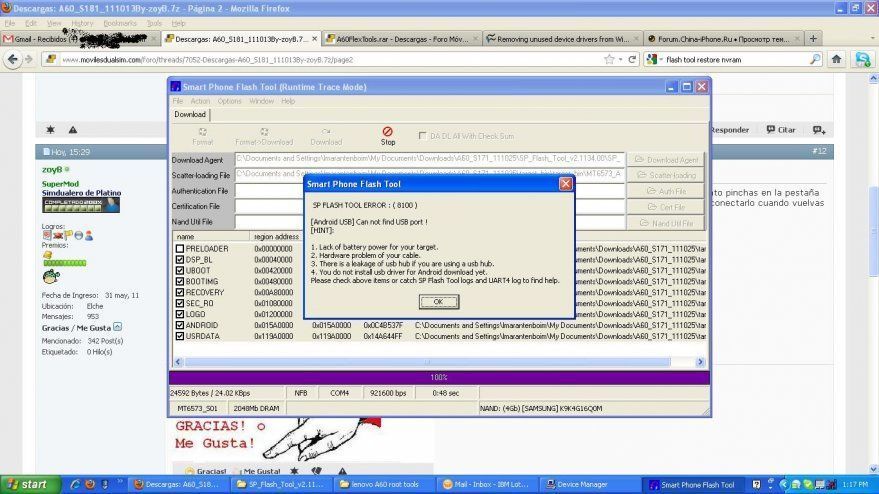Viewport: 879px width, 494px height.
Task: Open the search engine dropdown
Action: (x=654, y=59)
